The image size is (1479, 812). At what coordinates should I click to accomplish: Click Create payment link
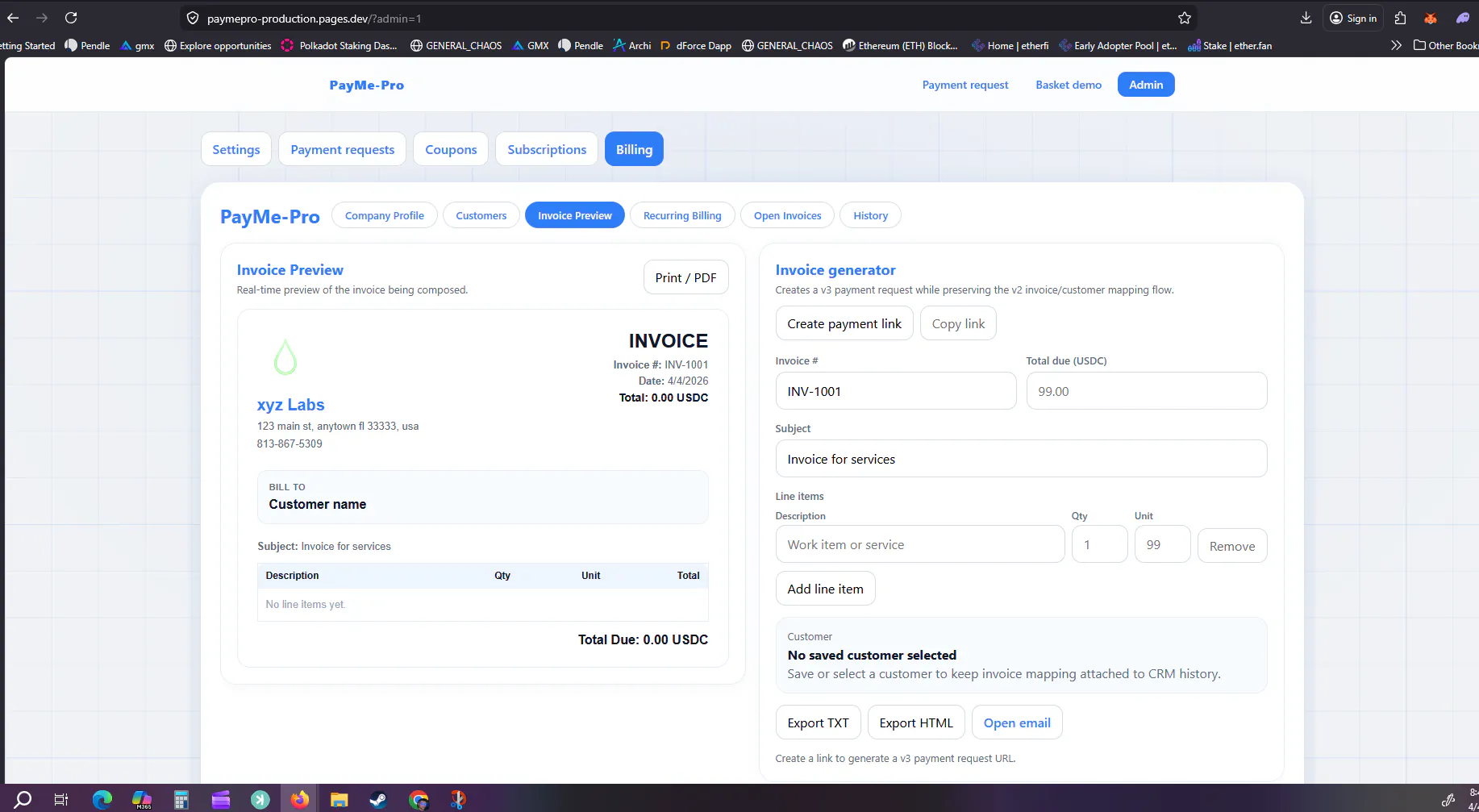pyautogui.click(x=844, y=323)
